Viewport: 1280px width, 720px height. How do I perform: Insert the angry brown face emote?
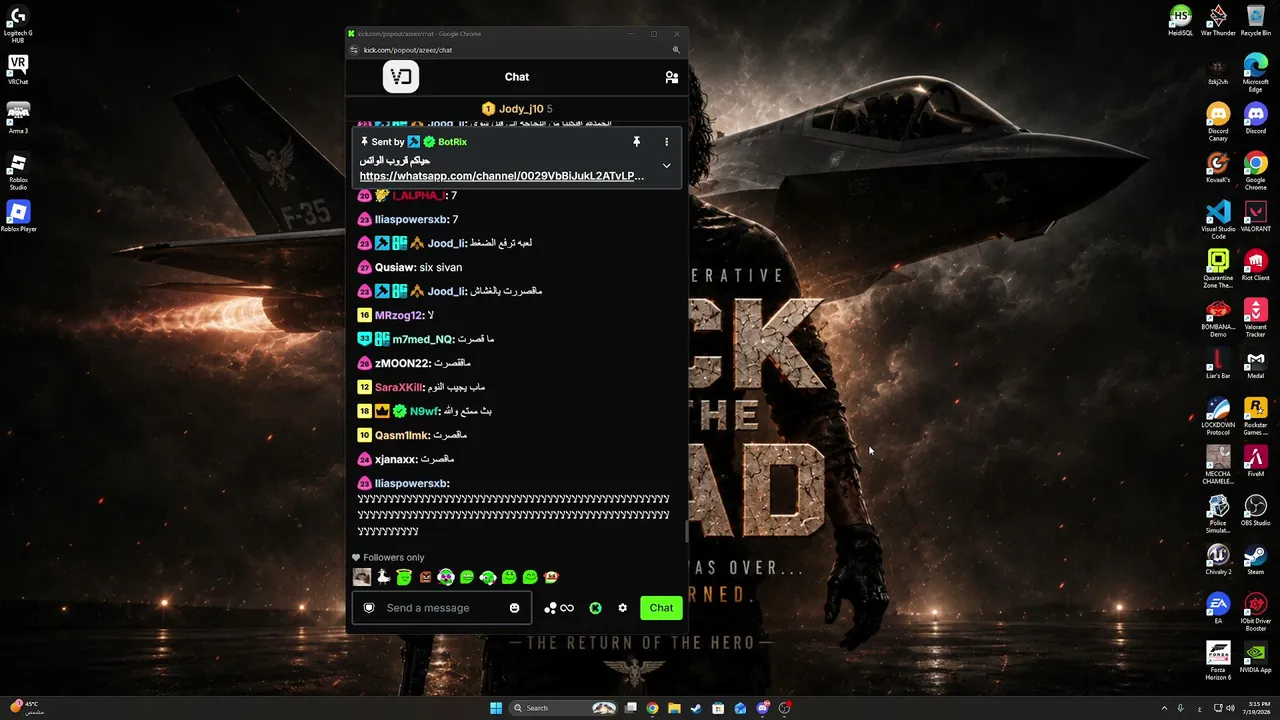click(x=425, y=577)
